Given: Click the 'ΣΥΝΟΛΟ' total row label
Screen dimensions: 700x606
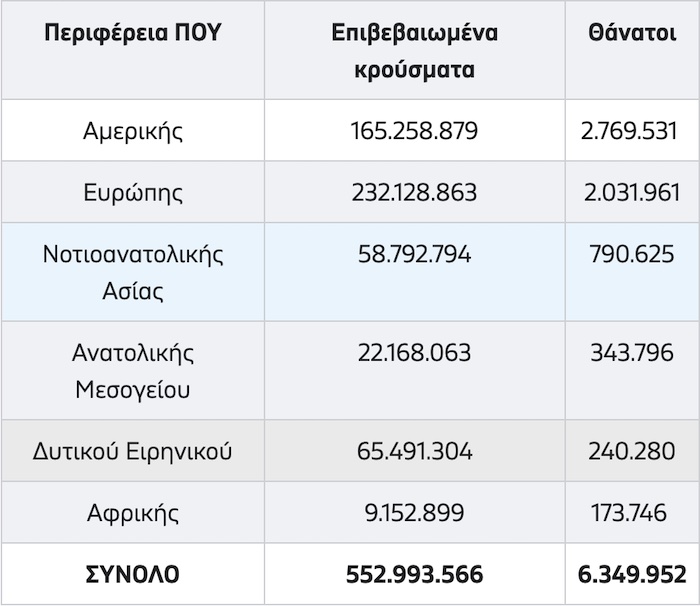Looking at the screenshot, I should [x=133, y=575].
